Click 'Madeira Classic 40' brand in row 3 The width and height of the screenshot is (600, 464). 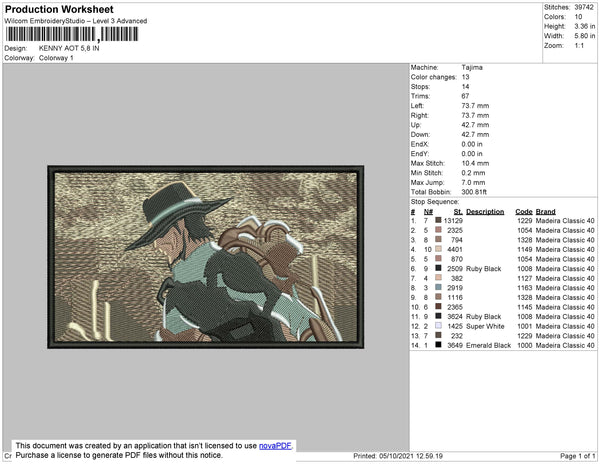click(565, 240)
